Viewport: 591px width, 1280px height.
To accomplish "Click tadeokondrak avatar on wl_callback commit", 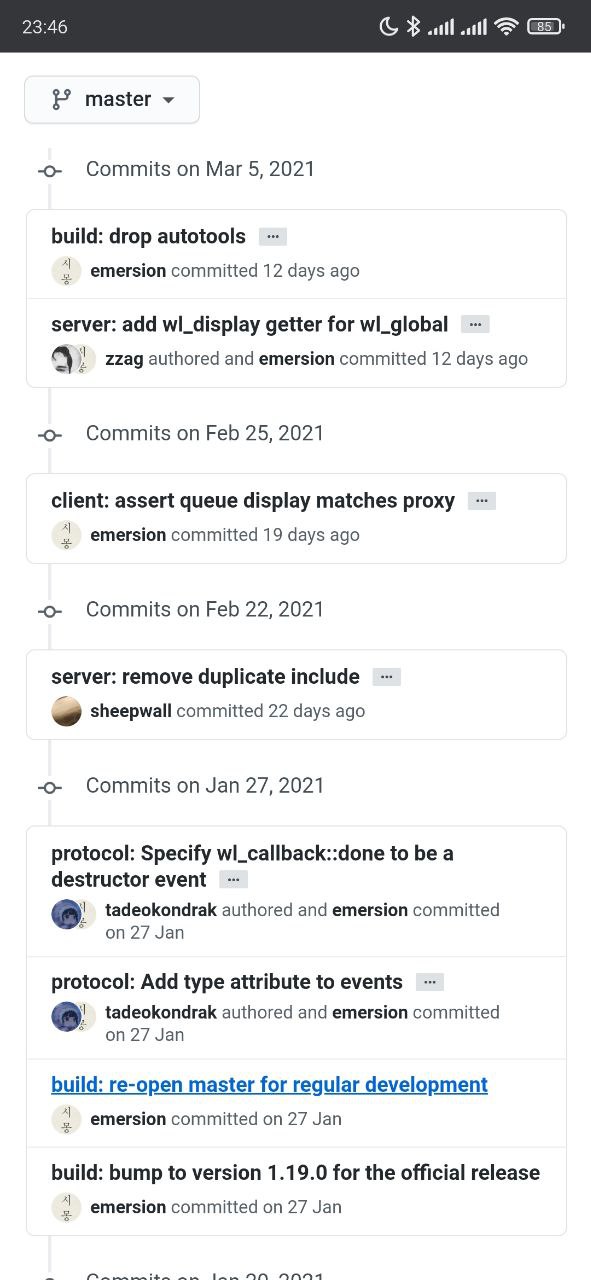I will [x=65, y=914].
